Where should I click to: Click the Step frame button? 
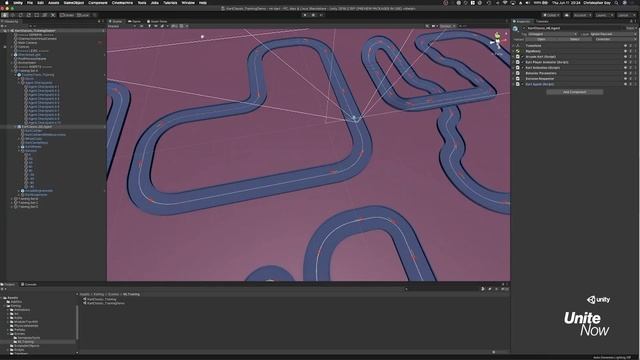click(x=321, y=15)
